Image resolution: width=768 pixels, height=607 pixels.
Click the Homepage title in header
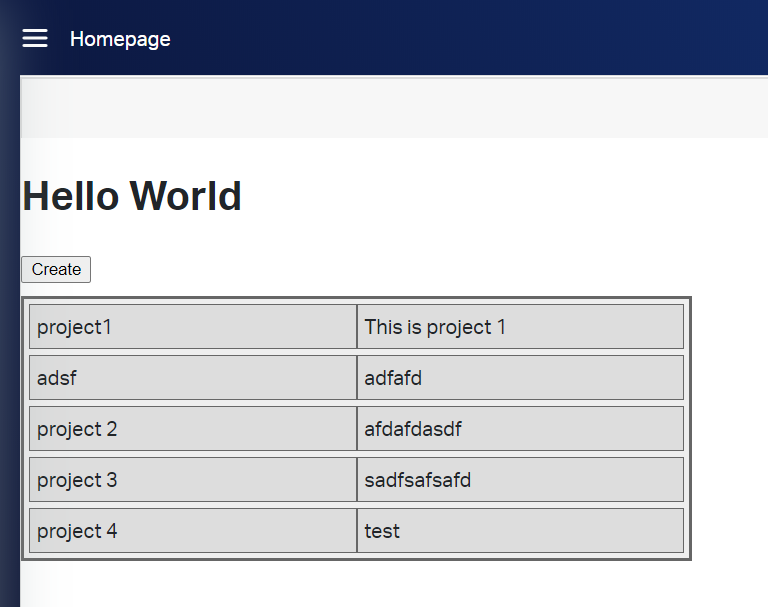pyautogui.click(x=120, y=39)
